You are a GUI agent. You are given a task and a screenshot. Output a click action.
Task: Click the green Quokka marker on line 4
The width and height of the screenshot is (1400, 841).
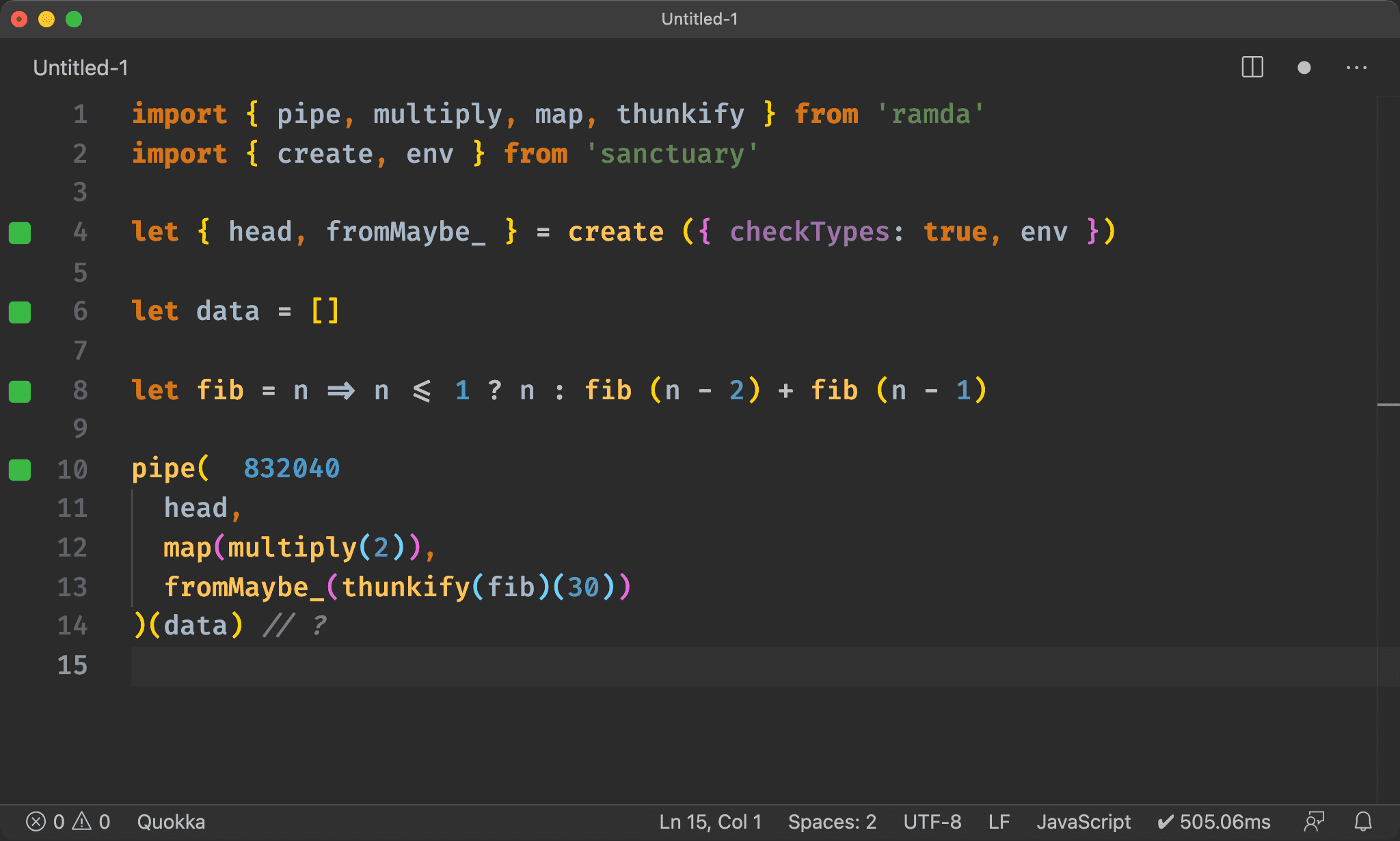[20, 232]
